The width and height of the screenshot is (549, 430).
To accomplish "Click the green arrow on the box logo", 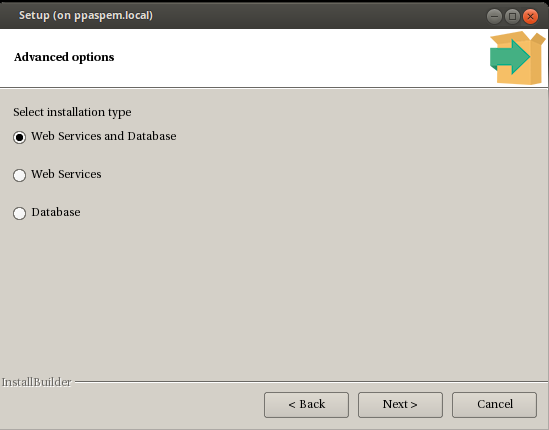I will 509,57.
